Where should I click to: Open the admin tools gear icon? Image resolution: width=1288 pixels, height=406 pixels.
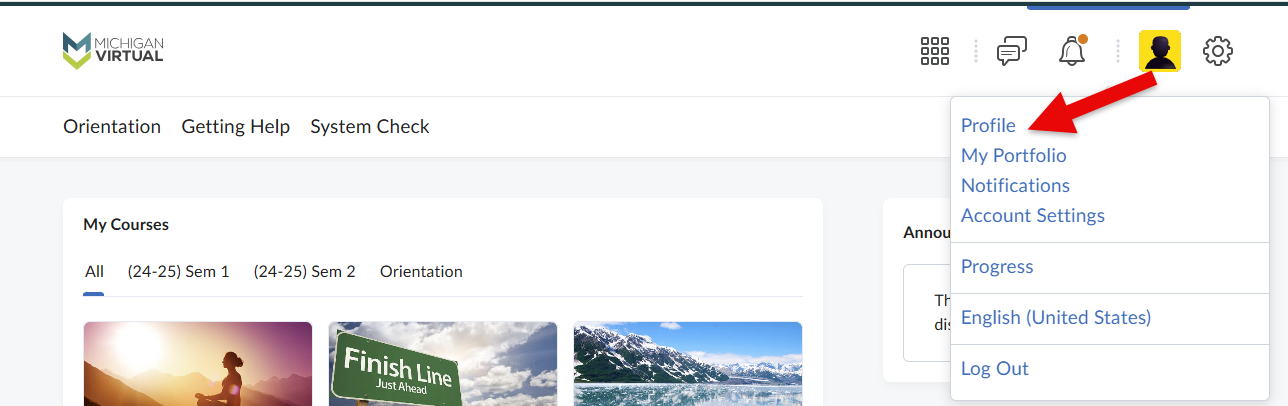tap(1217, 51)
